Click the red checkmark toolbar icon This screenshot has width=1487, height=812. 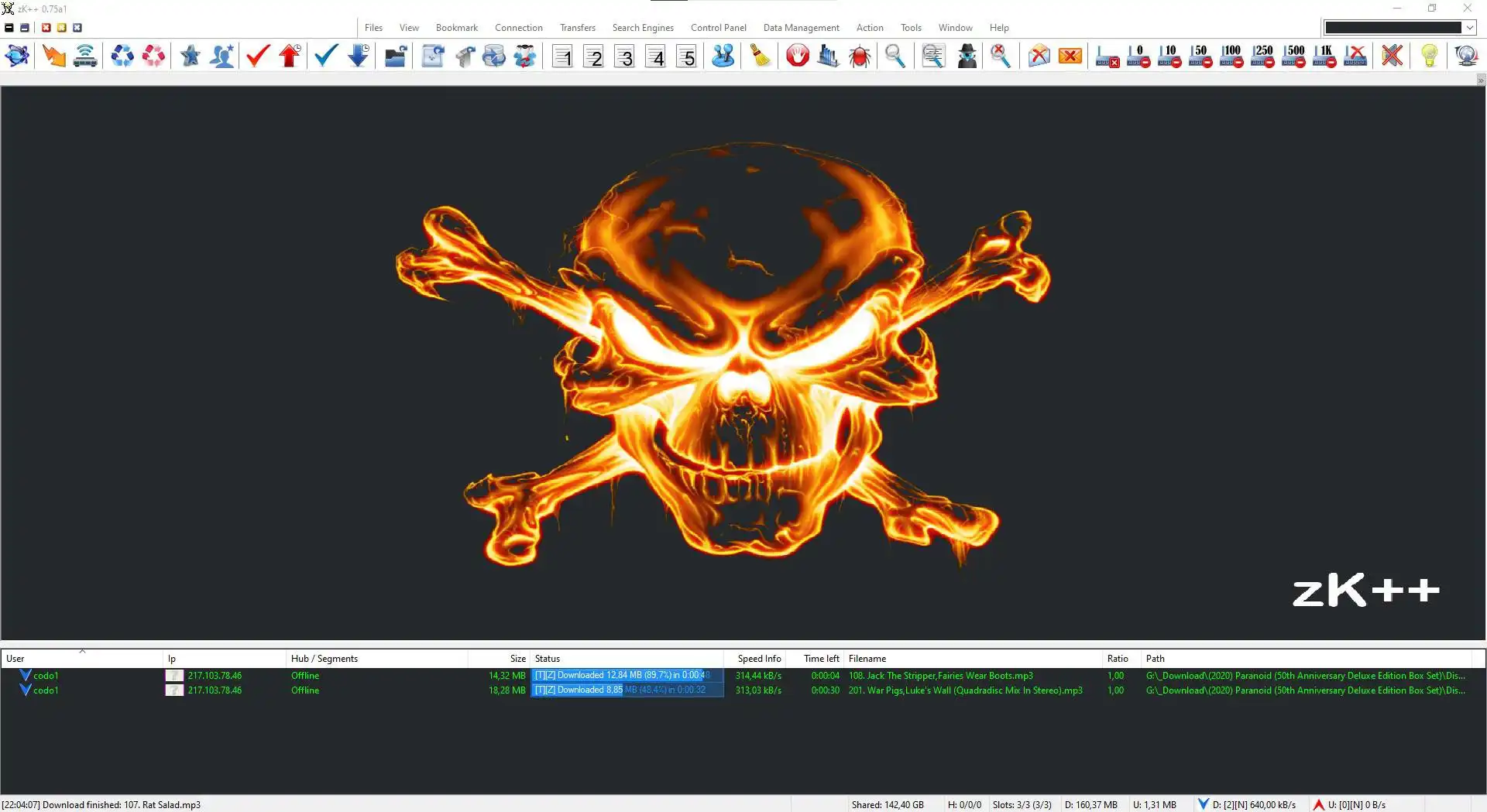pyautogui.click(x=258, y=56)
